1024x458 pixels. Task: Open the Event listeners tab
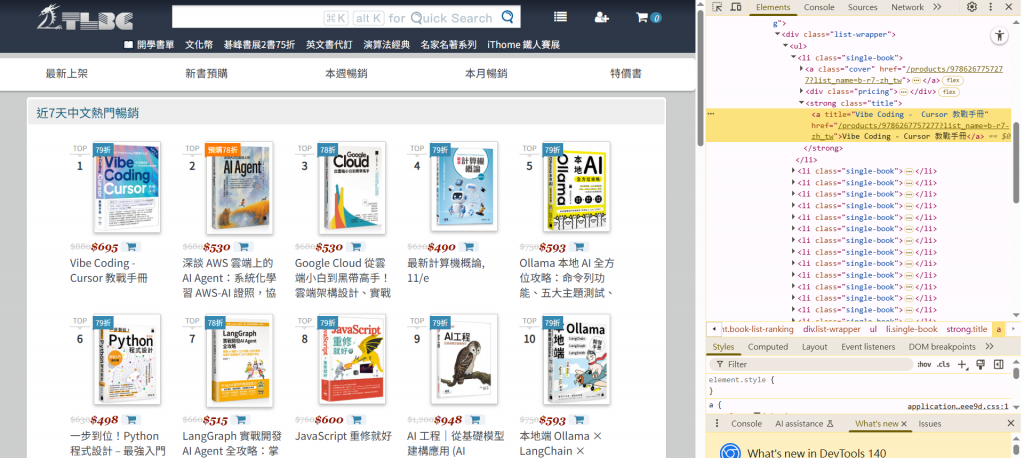coord(868,347)
